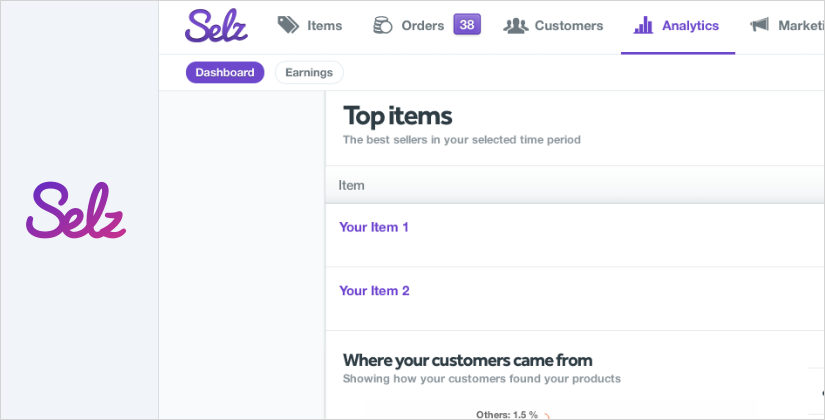Viewport: 825px width, 420px height.
Task: Click the Marketing megaphone icon
Action: 760,26
